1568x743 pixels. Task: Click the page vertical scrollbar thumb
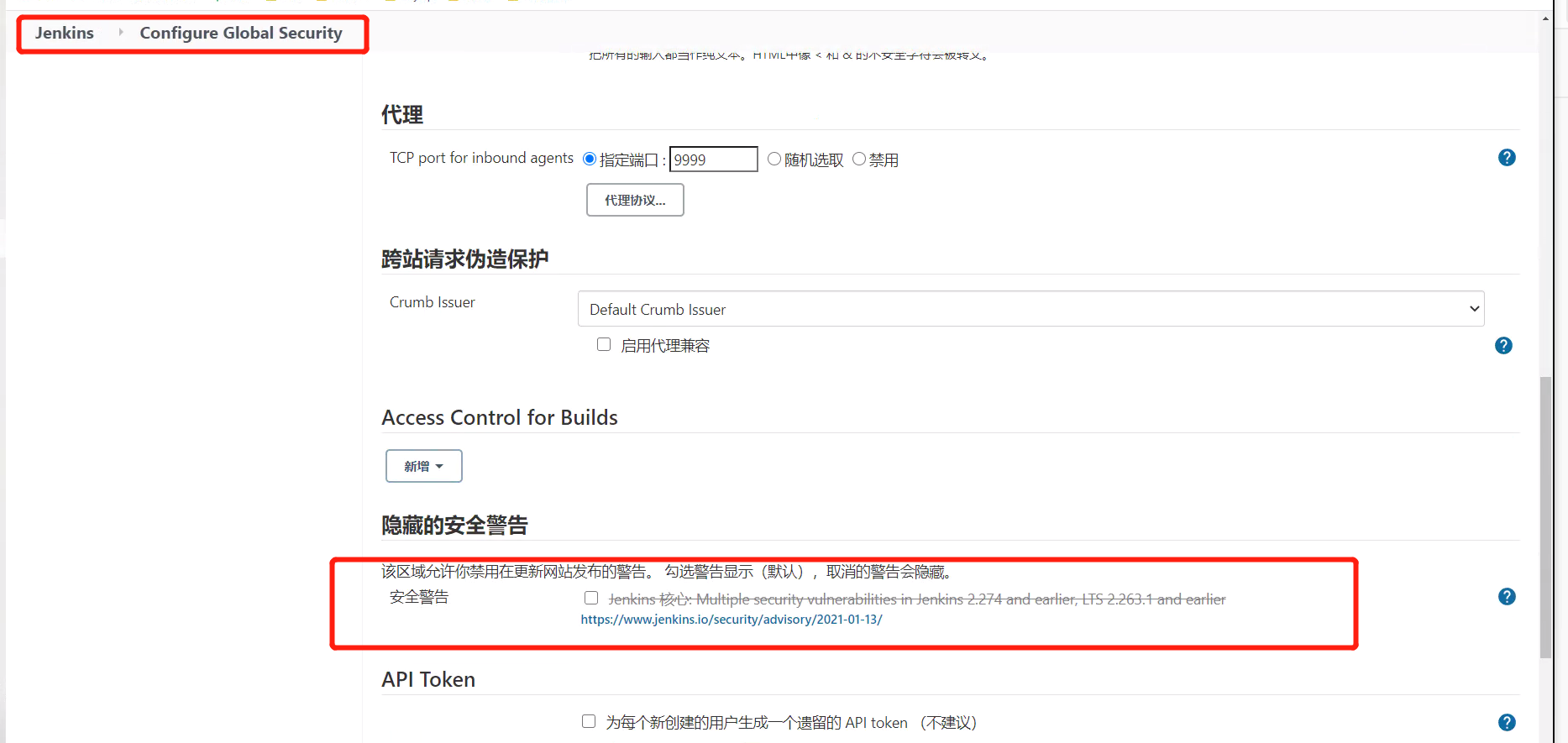coord(1545,517)
